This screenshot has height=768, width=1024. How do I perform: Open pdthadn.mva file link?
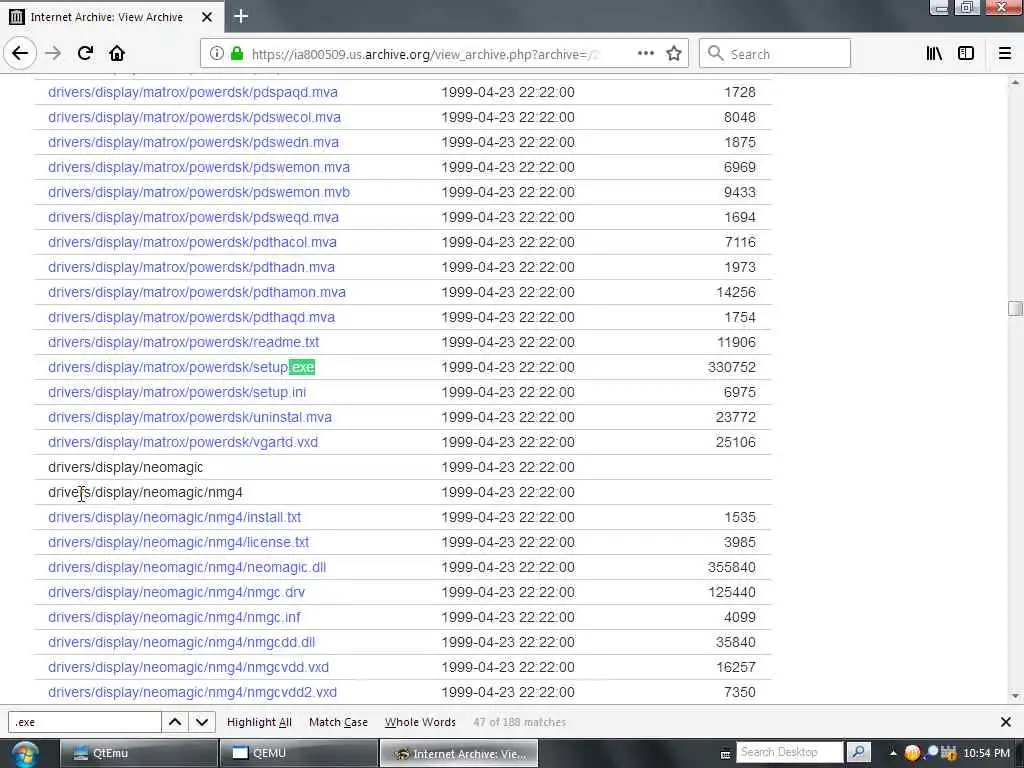pyautogui.click(x=191, y=267)
